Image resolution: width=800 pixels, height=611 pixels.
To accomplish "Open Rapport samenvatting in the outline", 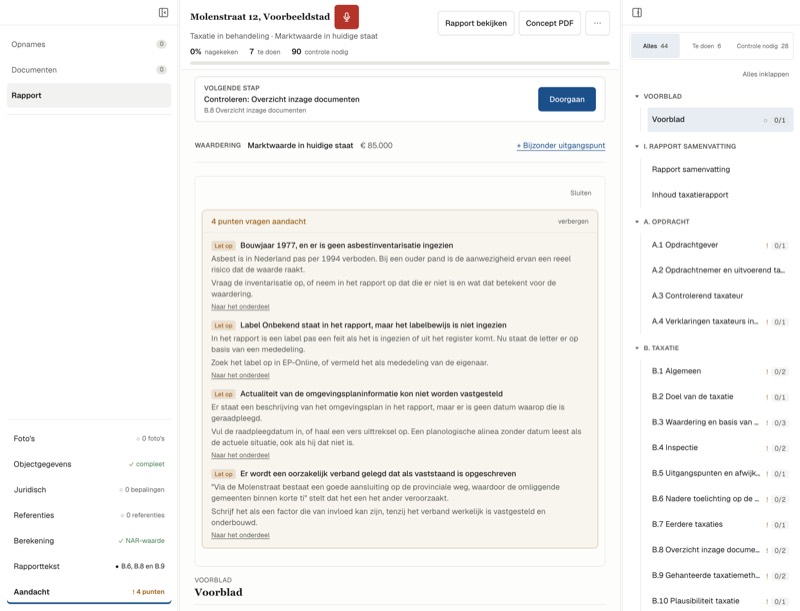I will [718, 169].
